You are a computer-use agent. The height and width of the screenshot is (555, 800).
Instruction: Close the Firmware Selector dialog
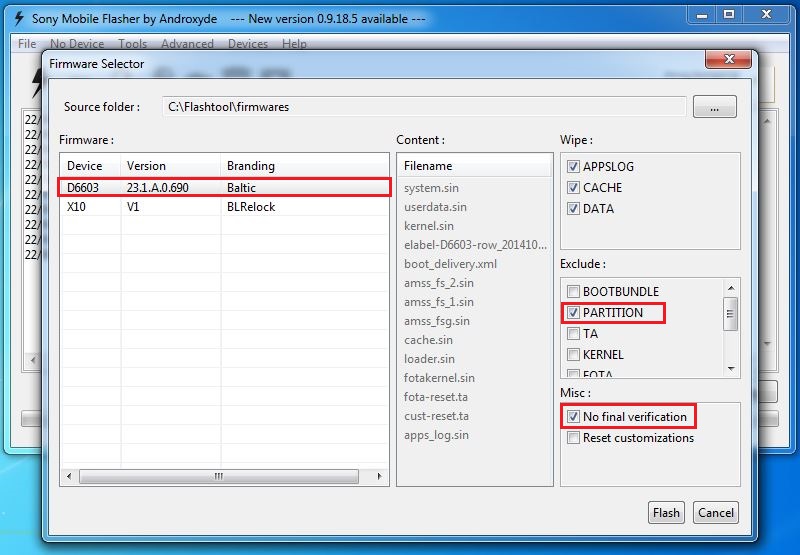point(729,59)
